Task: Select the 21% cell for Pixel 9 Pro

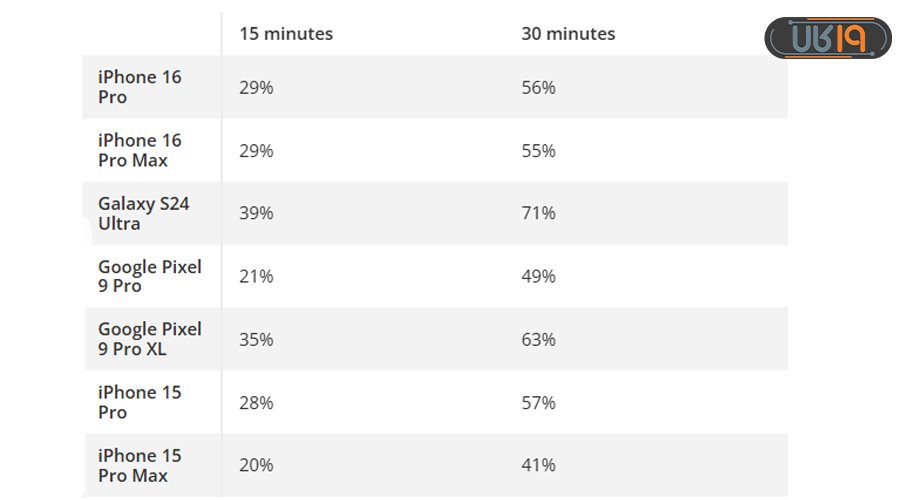Action: [256, 276]
